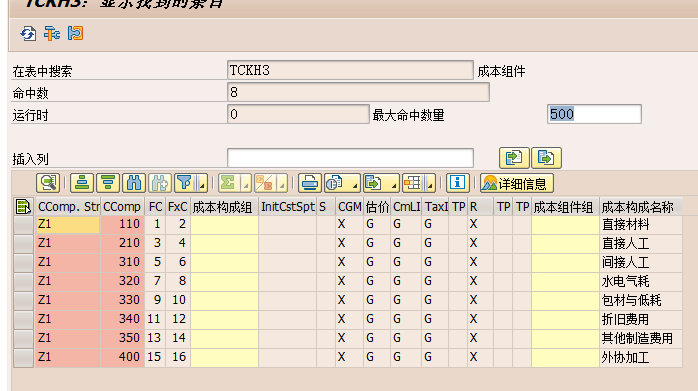
Task: Click the hierarchy structure icon in top toolbar
Action: (52, 33)
